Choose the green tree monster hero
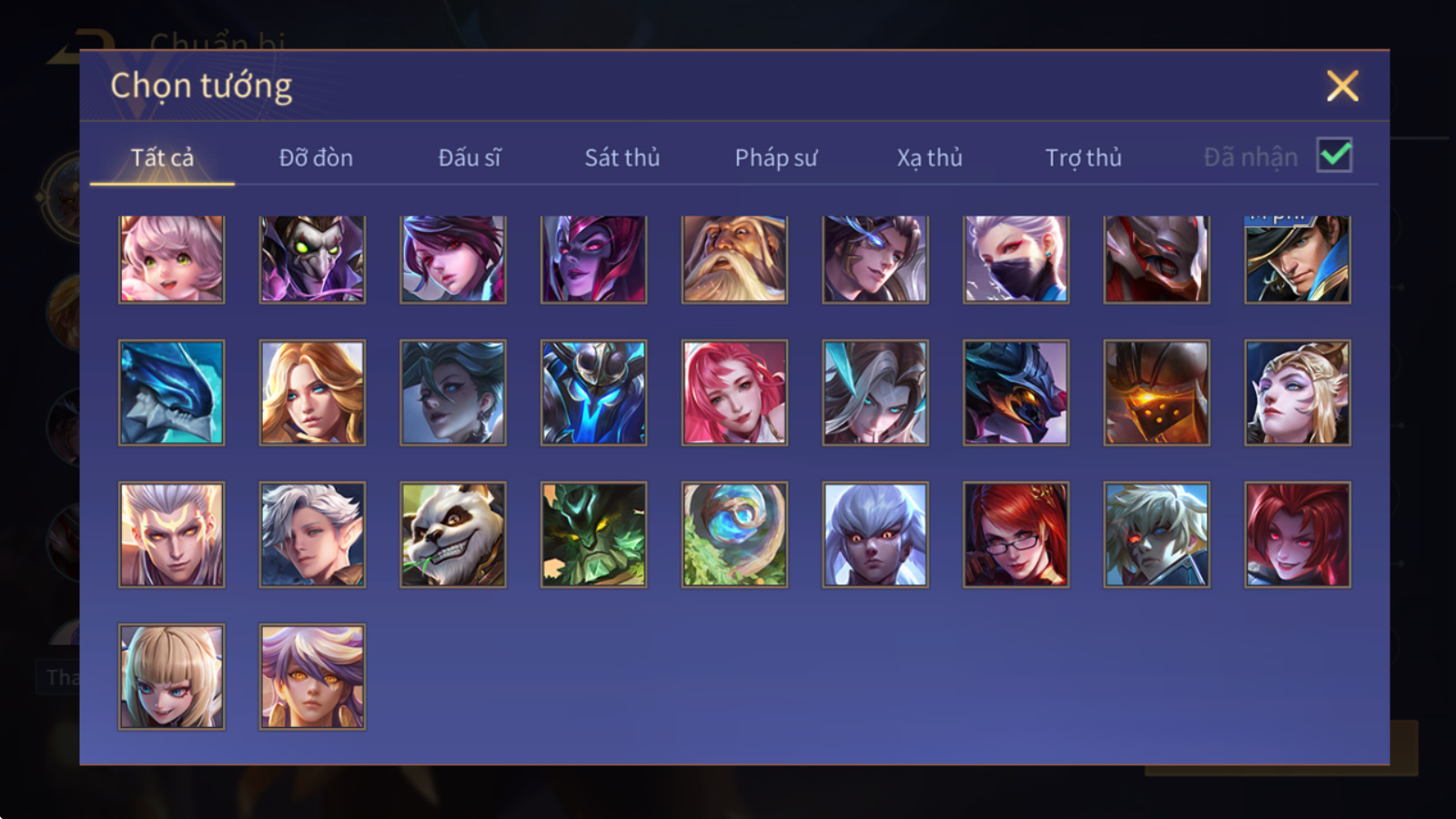1456x819 pixels. click(593, 534)
